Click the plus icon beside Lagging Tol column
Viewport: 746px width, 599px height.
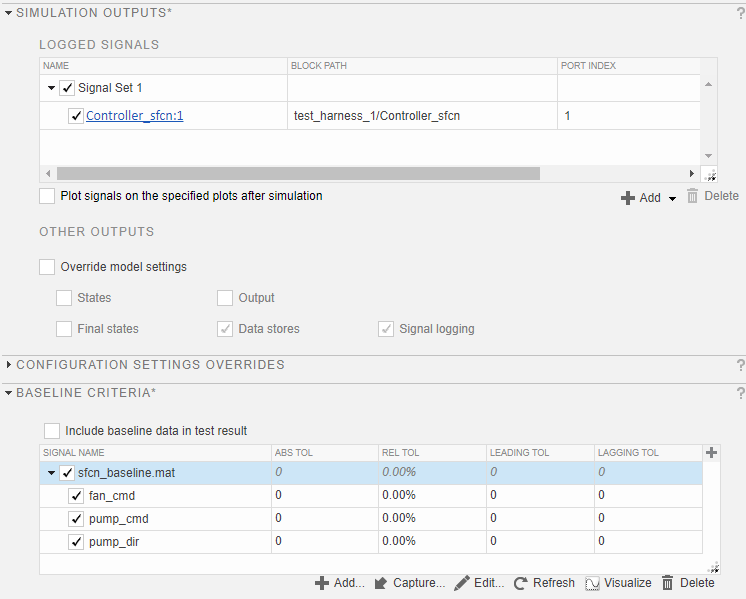[x=711, y=453]
